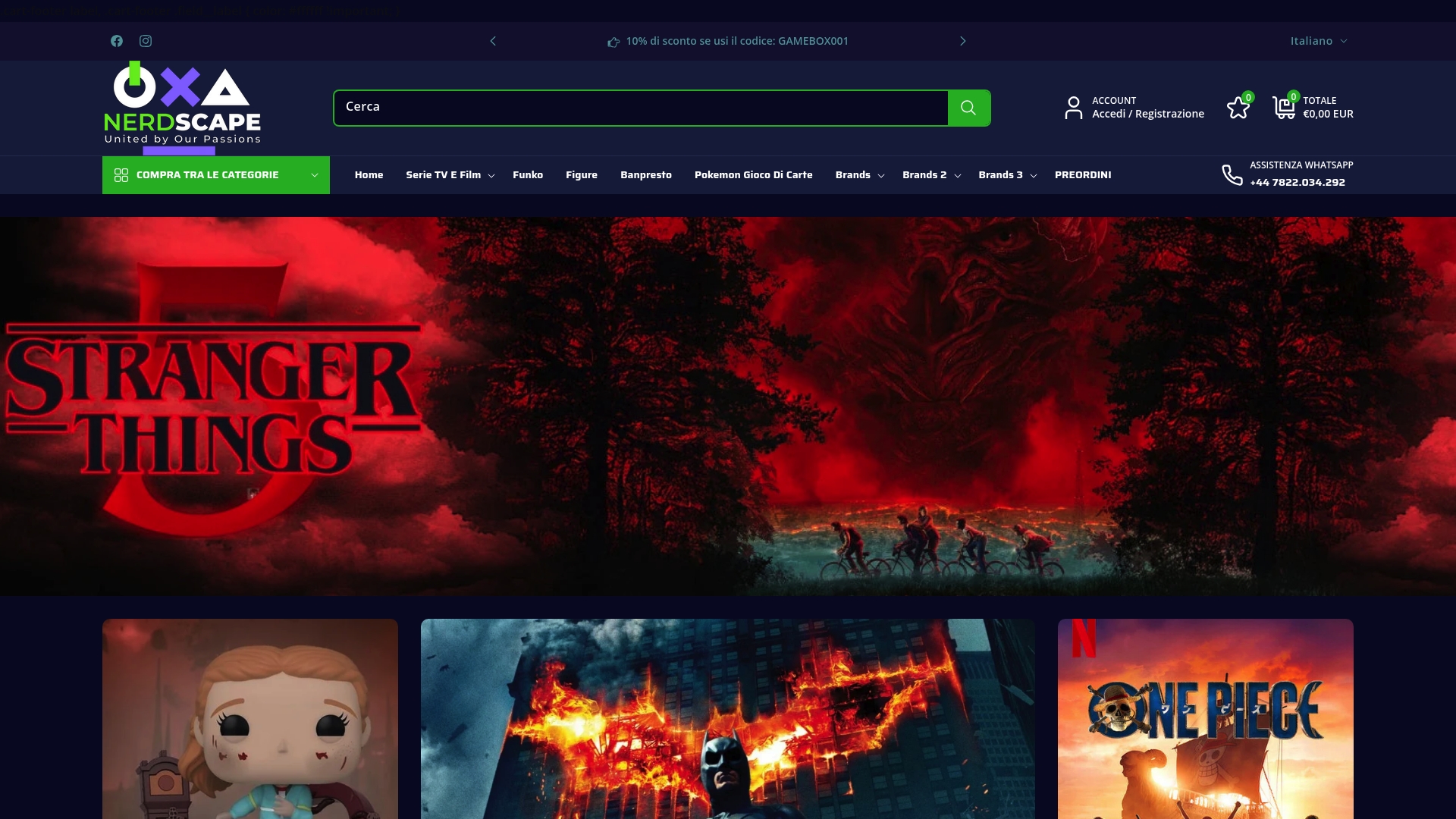The image size is (1456, 819).
Task: Open the Funko menu item
Action: pyautogui.click(x=528, y=174)
